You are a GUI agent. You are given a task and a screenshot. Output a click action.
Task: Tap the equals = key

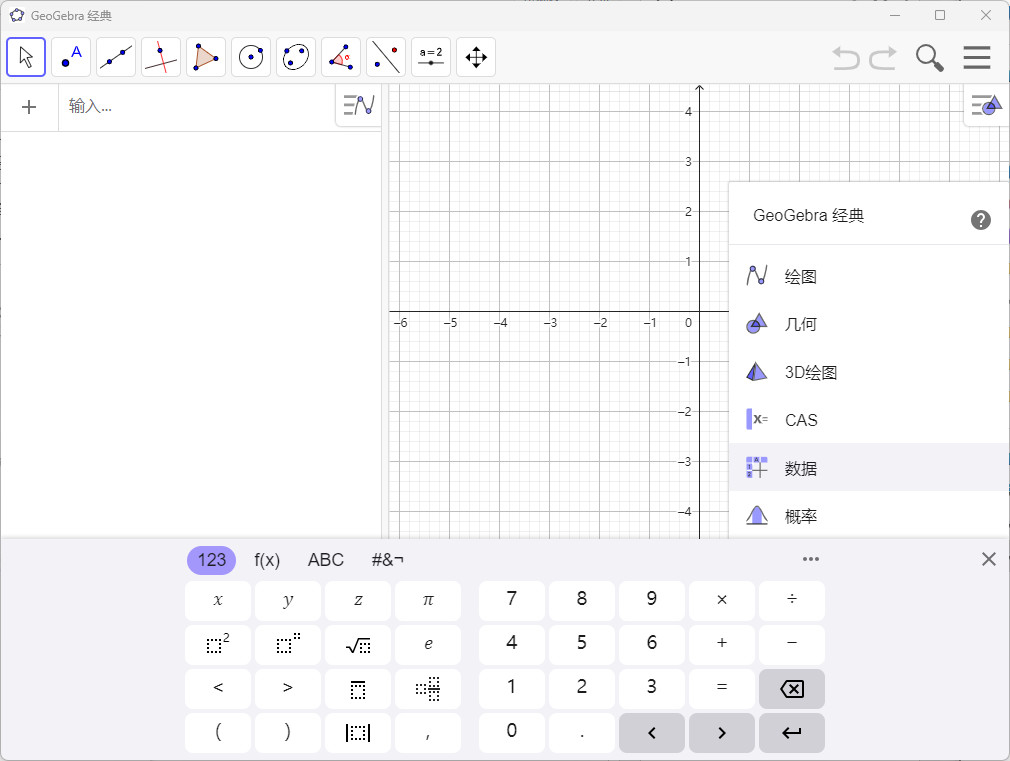pyautogui.click(x=722, y=688)
